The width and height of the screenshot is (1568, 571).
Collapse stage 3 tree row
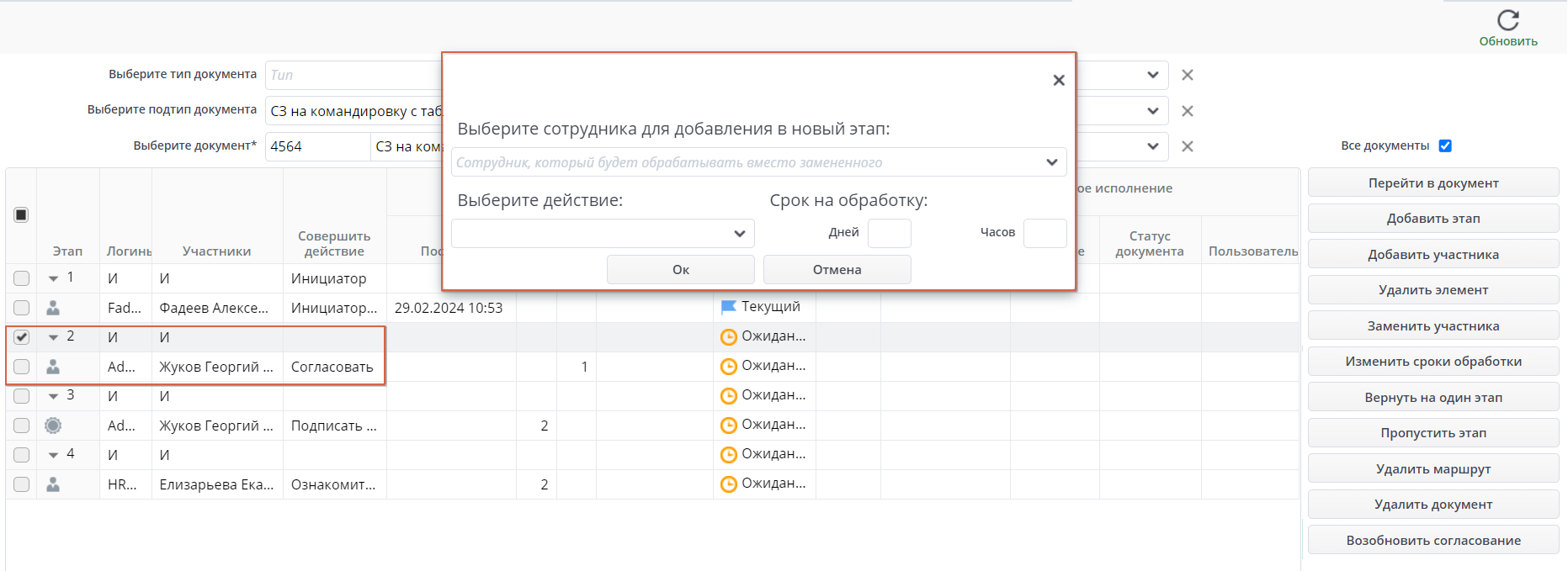pyautogui.click(x=53, y=396)
